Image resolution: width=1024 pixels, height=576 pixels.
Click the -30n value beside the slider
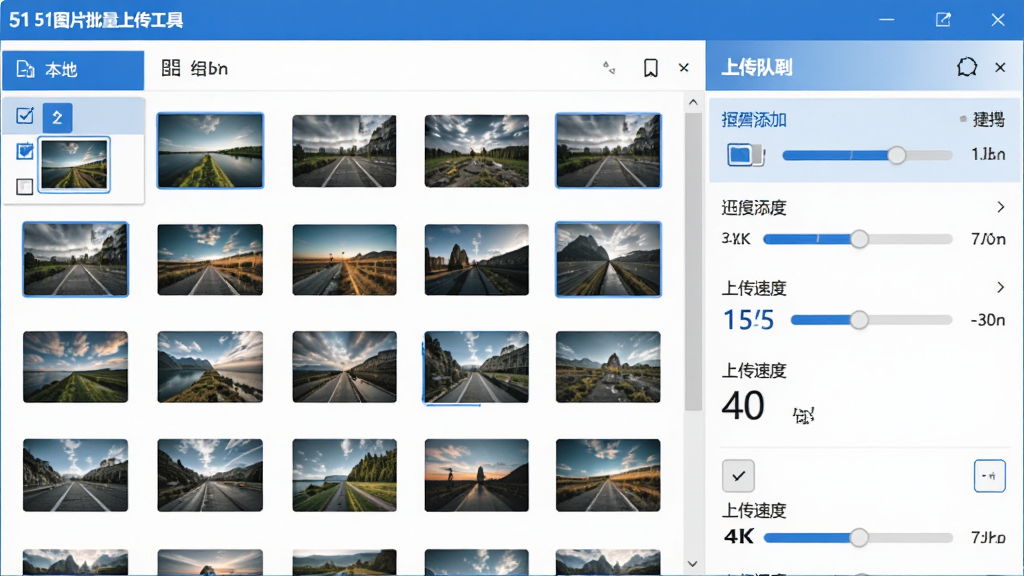(987, 320)
